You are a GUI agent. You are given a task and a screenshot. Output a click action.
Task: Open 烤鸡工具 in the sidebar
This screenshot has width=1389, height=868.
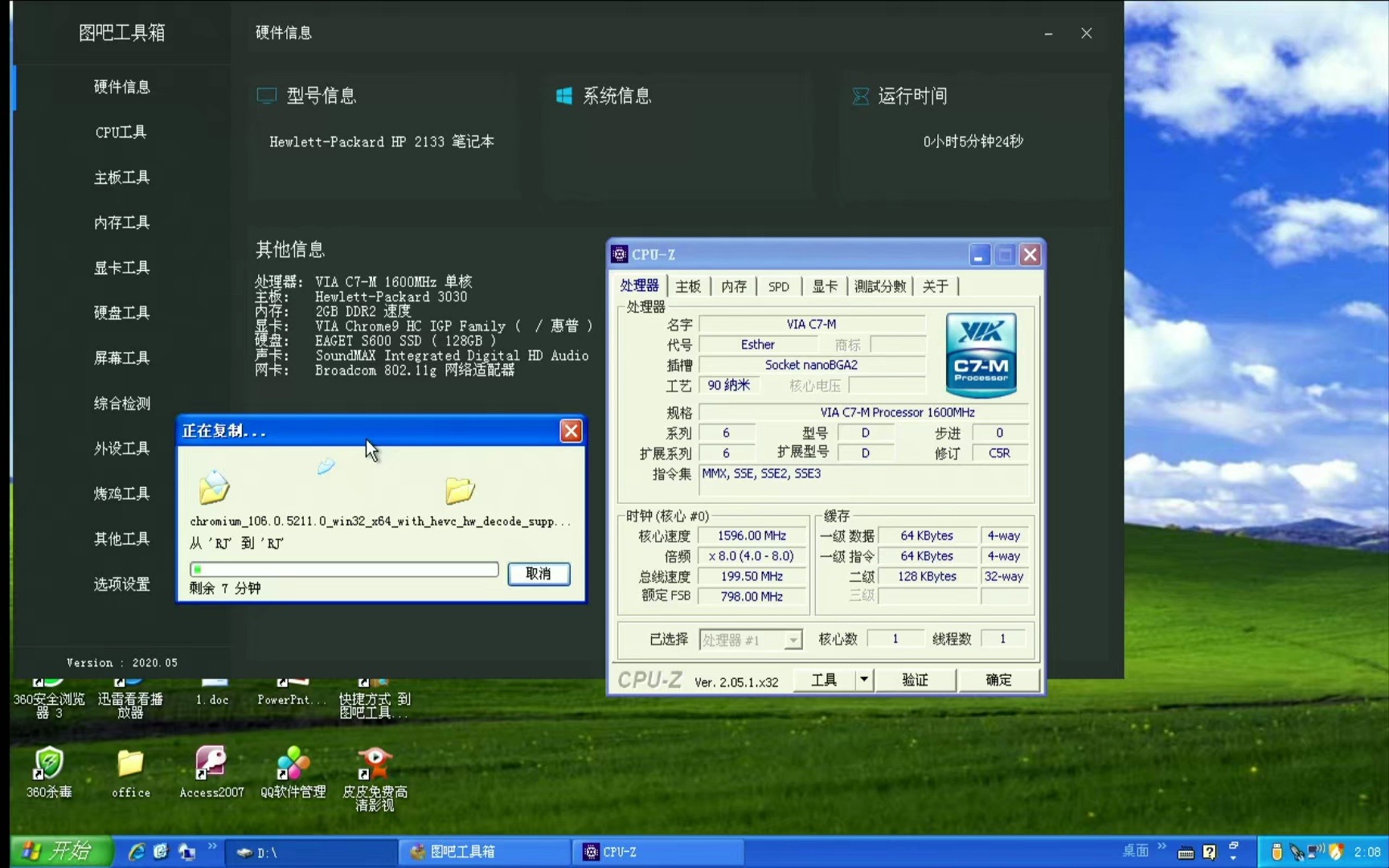121,493
